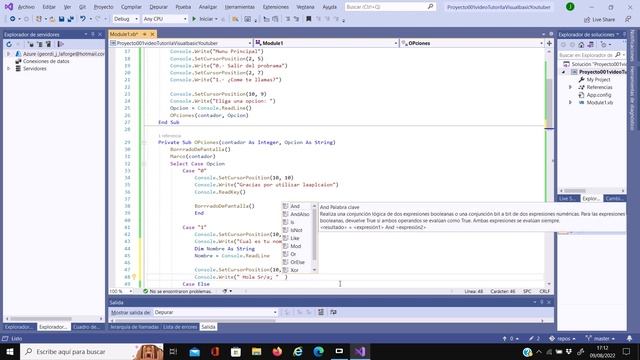Open the Proyecto menu
Screen dimensions: 640x360
(104, 7)
